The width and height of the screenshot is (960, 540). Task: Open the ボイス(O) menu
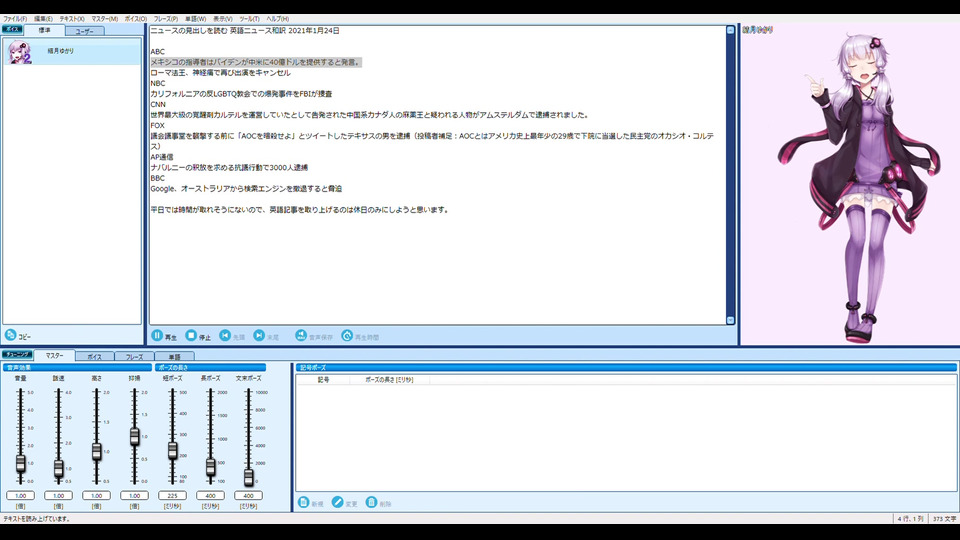(x=136, y=19)
